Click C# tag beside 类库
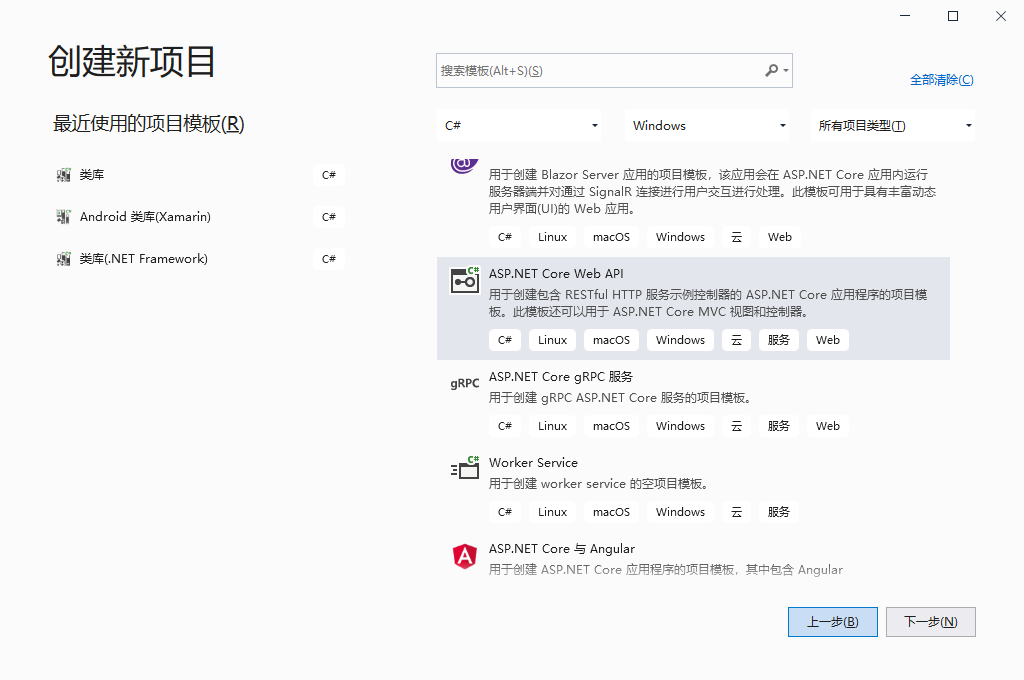 pos(328,175)
